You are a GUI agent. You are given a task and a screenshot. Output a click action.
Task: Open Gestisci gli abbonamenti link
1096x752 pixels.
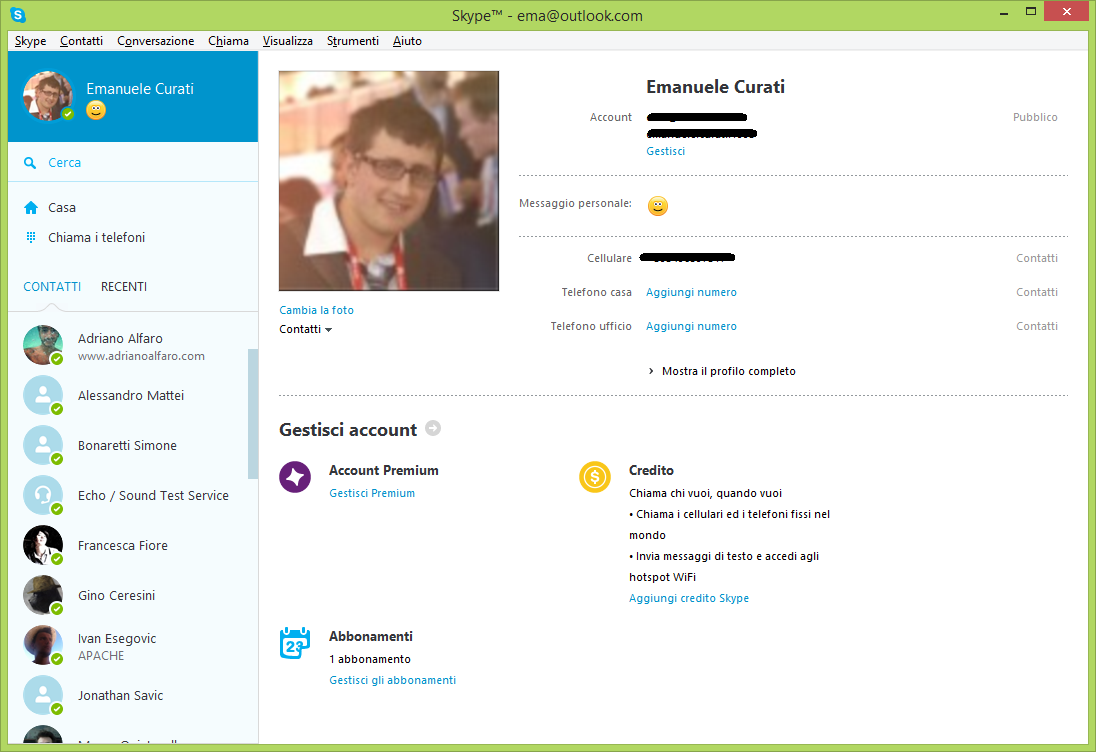[392, 680]
